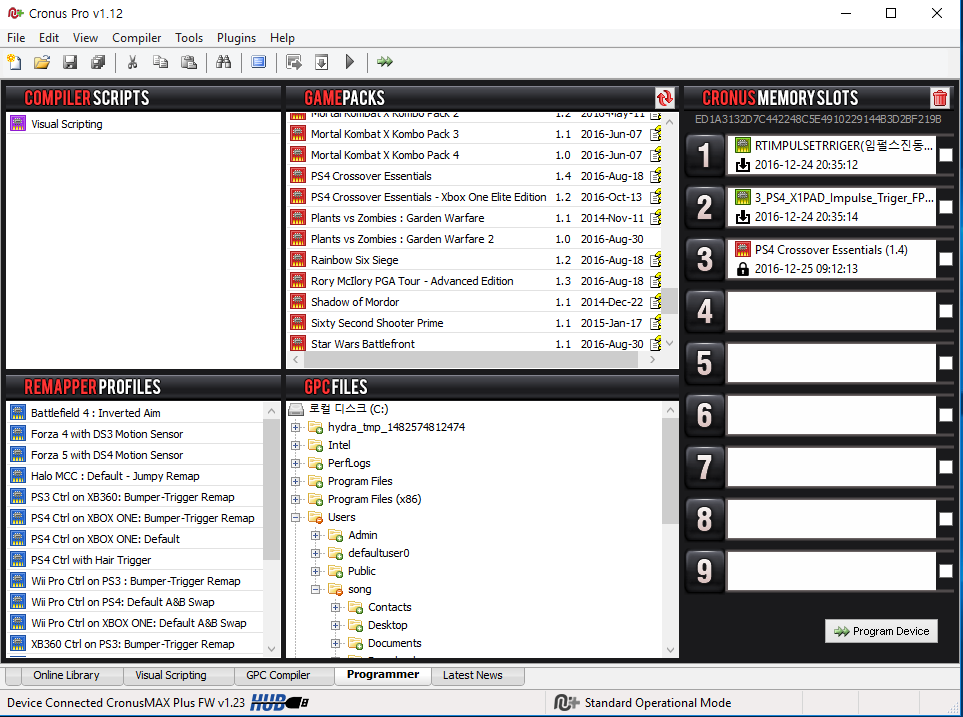
Task: Tick the checkbox for memory slot 4
Action: click(x=946, y=311)
